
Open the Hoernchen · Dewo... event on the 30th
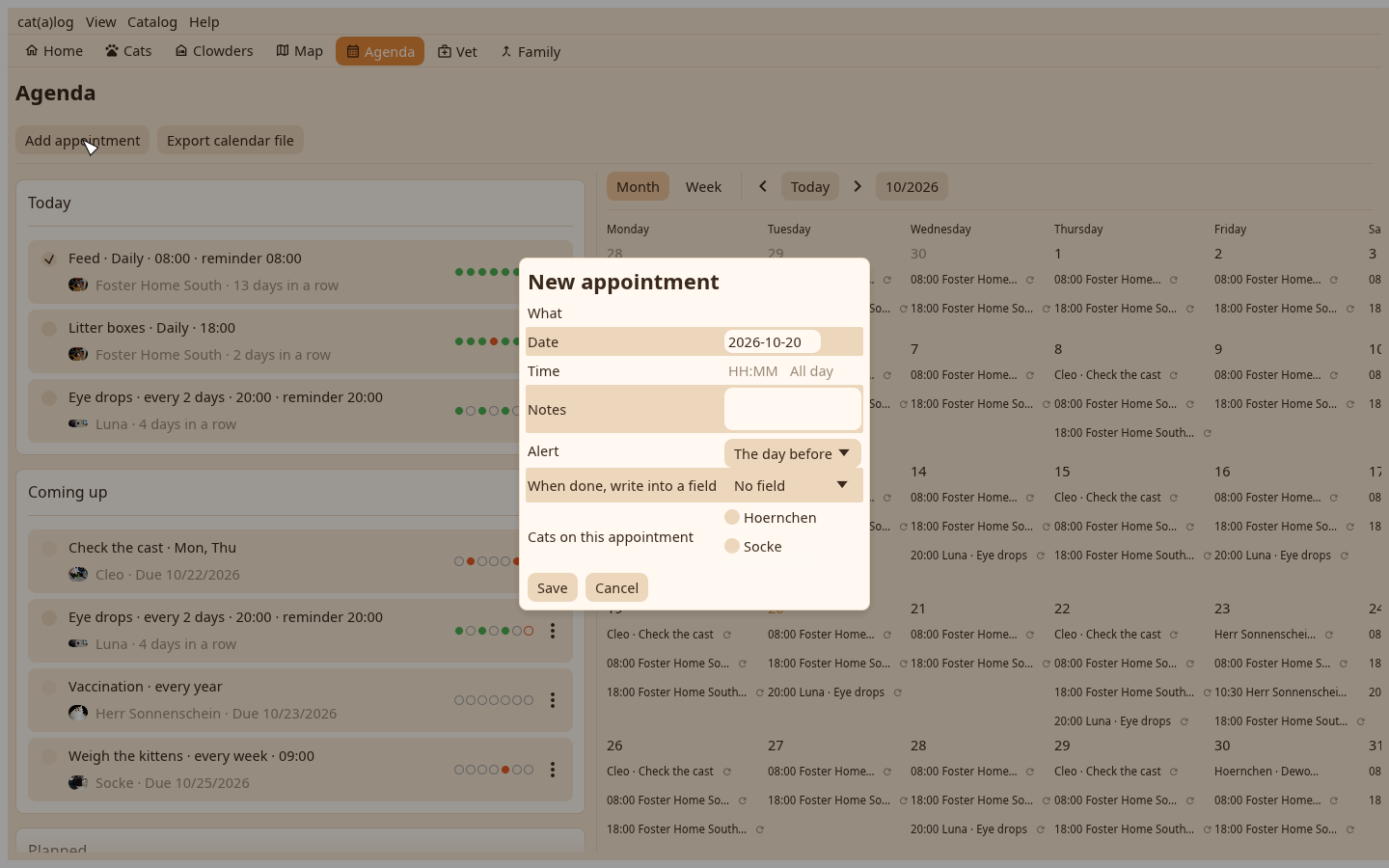(1266, 772)
